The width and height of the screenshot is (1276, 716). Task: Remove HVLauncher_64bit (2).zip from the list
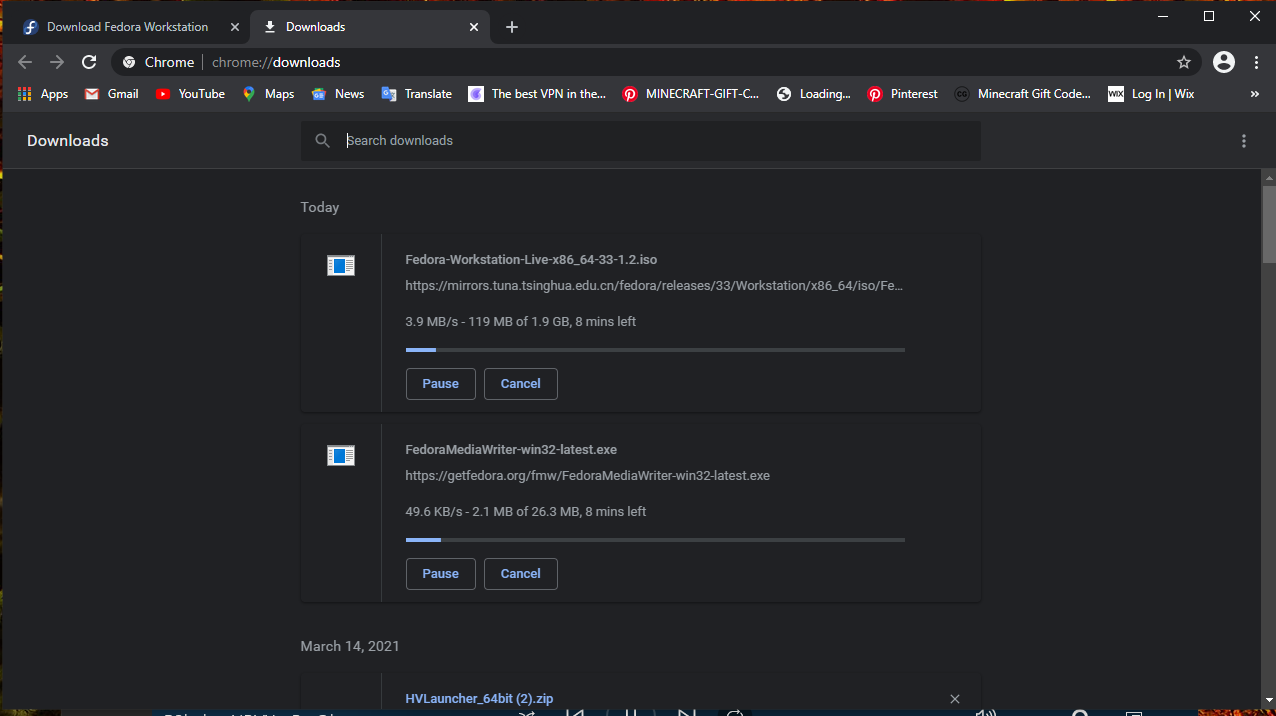point(955,699)
